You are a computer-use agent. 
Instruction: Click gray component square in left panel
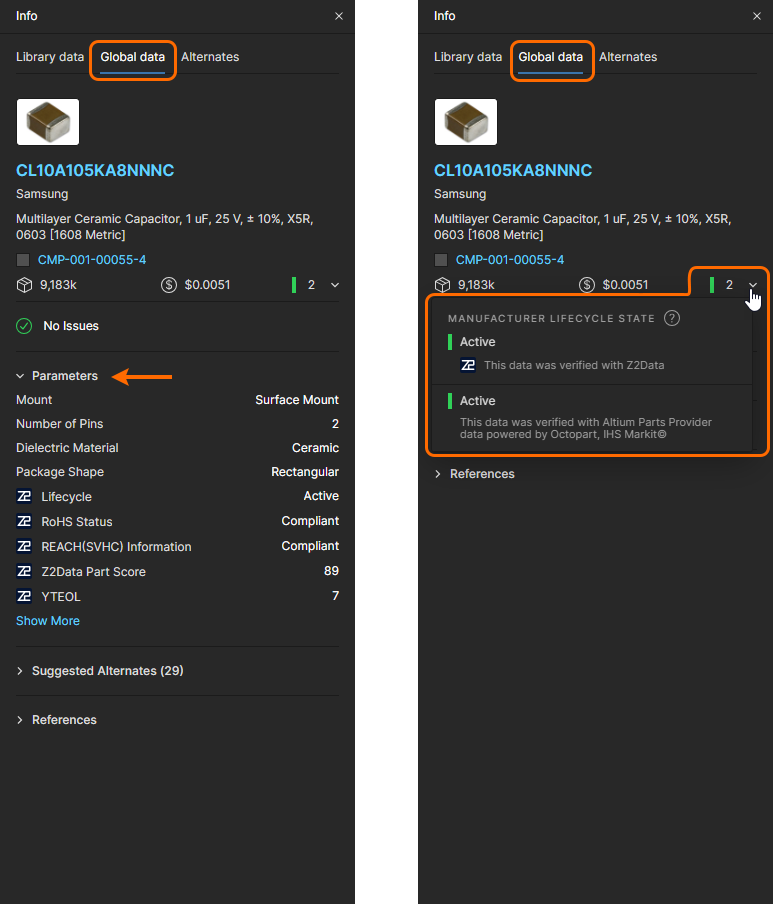(x=23, y=260)
